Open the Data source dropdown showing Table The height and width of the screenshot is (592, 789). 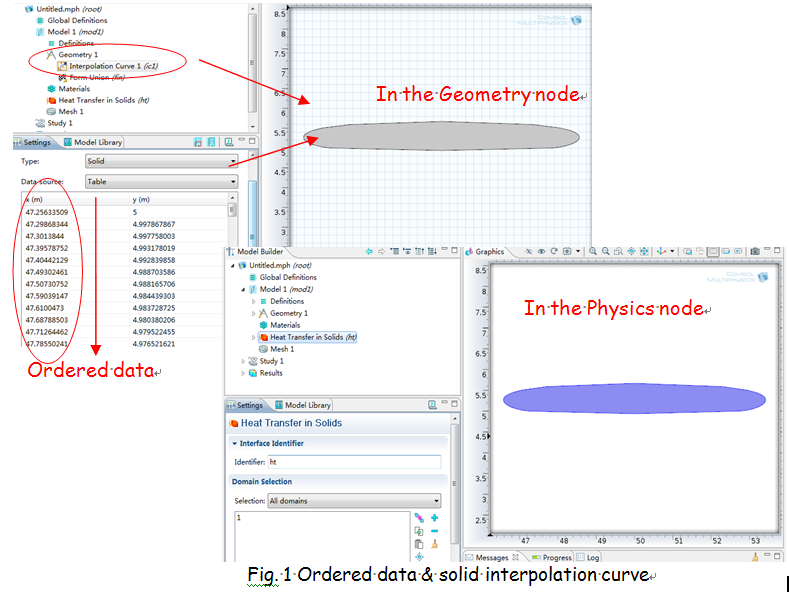point(160,182)
